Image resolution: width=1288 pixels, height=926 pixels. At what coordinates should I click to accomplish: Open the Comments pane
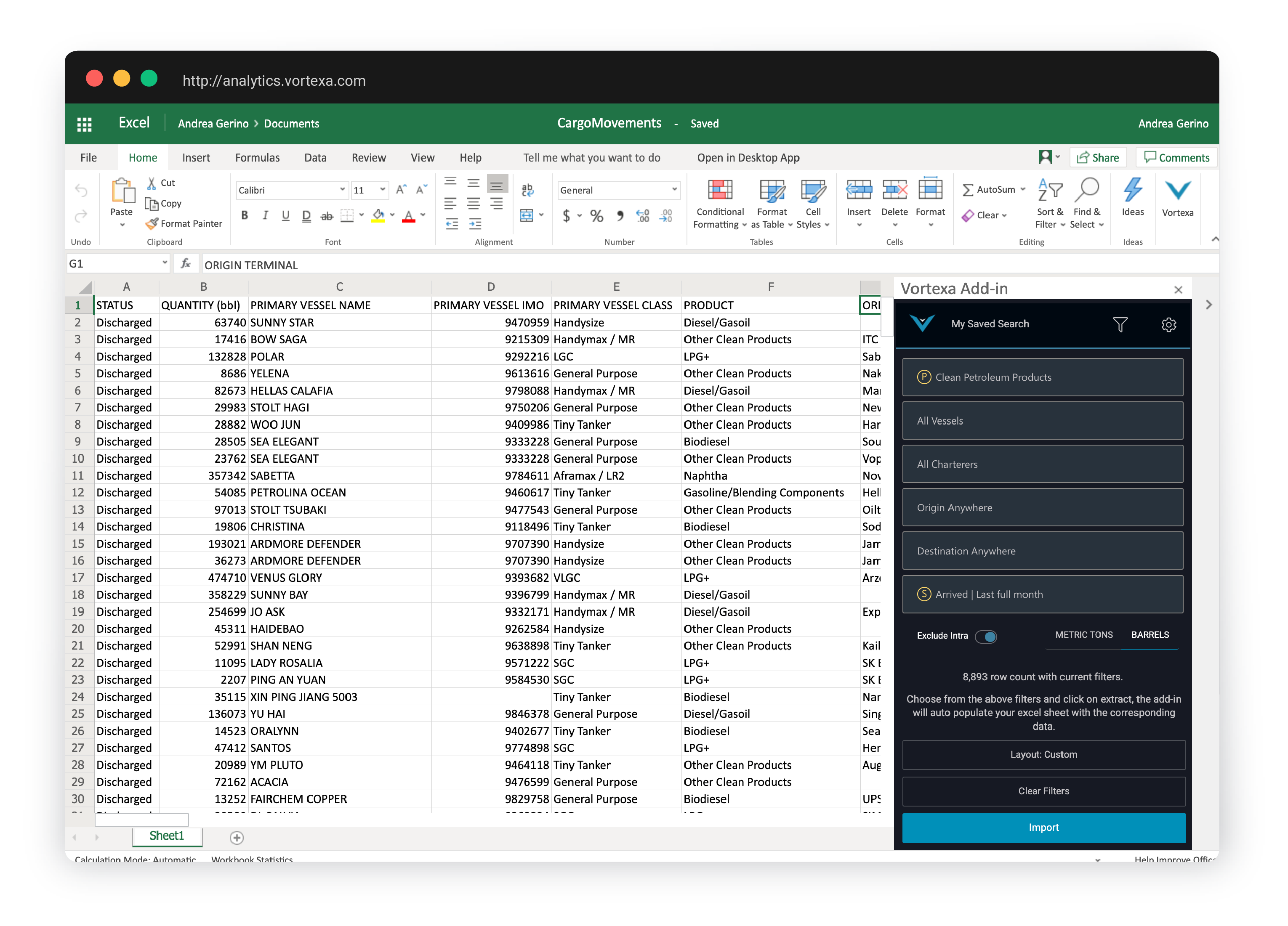coord(1176,158)
